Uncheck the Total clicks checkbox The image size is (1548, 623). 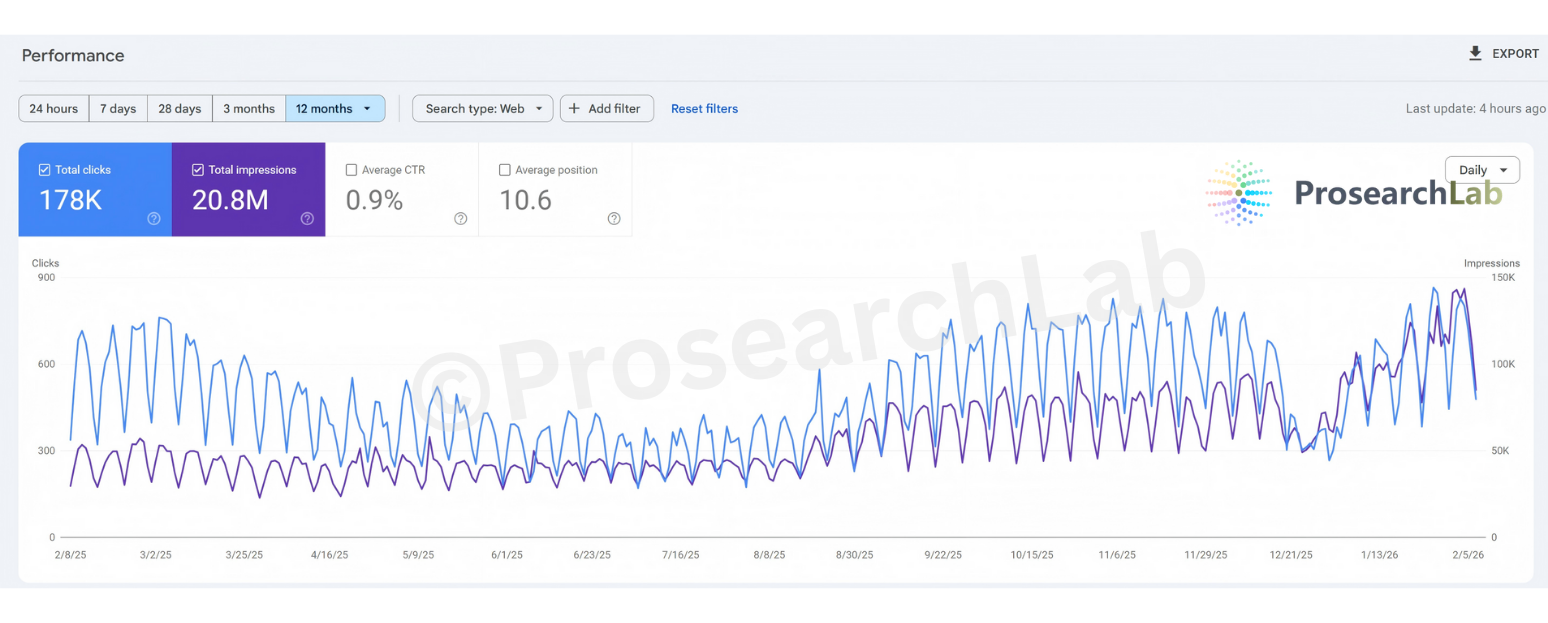click(42, 169)
